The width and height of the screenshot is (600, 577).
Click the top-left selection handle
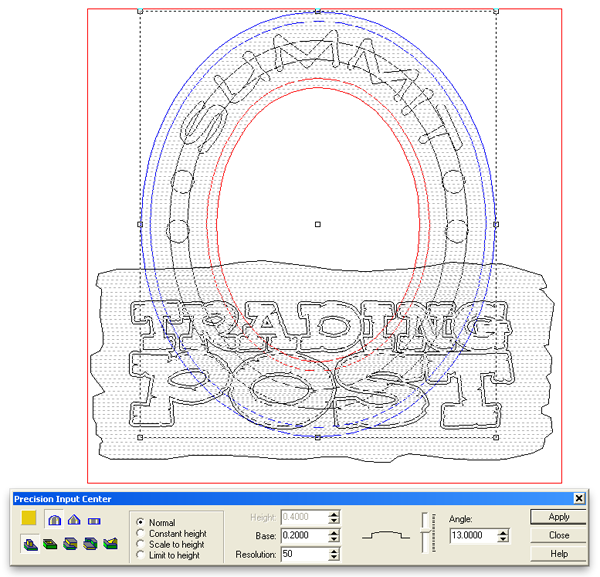click(140, 11)
